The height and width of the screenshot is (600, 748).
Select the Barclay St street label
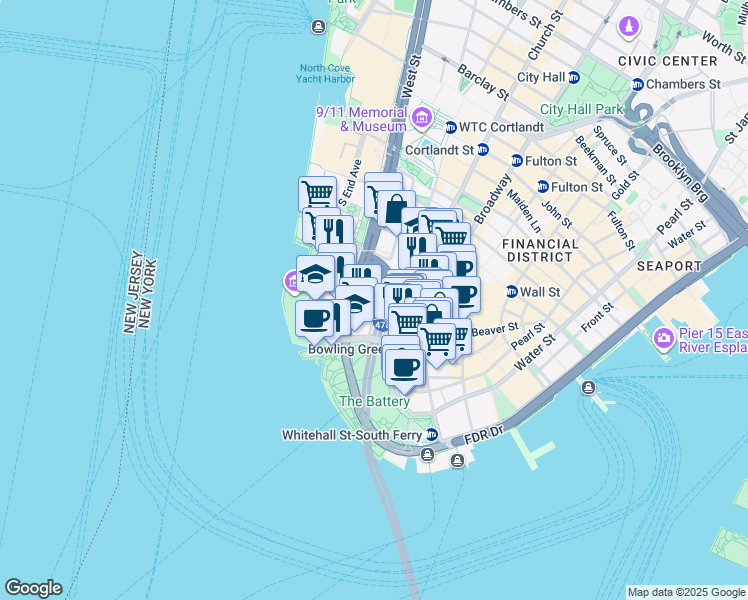(x=483, y=82)
